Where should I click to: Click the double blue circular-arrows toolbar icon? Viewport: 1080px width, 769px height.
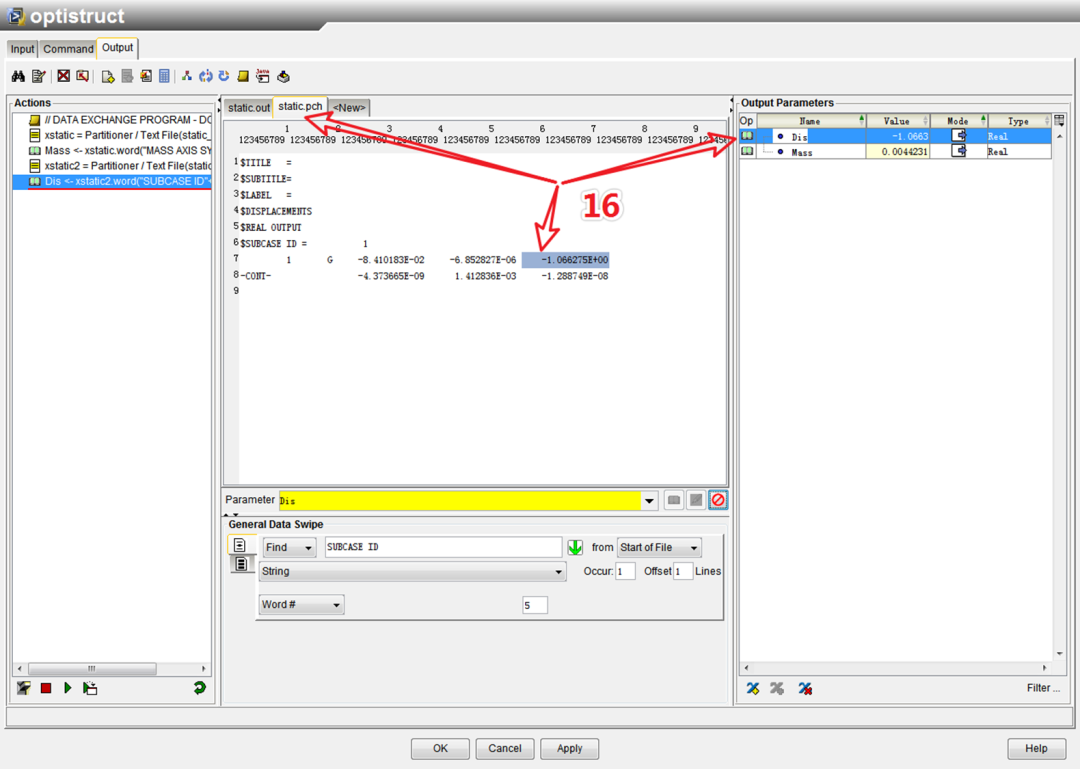(x=205, y=76)
